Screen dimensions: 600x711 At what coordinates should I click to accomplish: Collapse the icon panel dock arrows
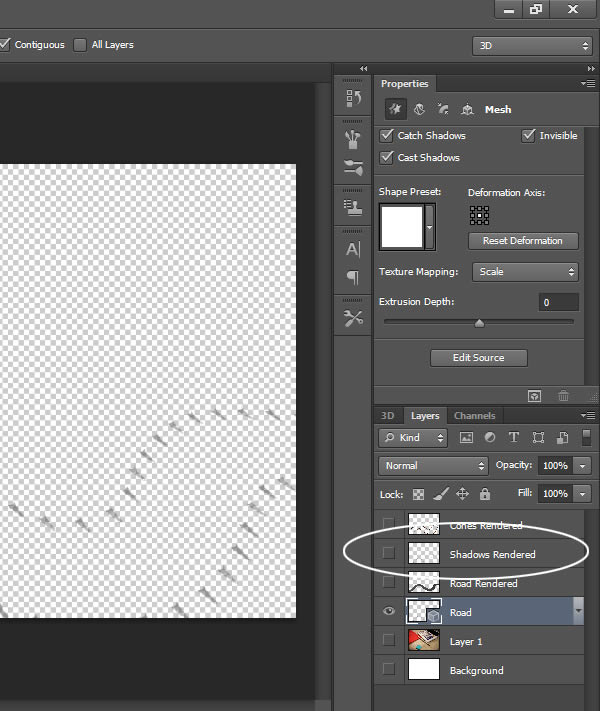click(x=363, y=68)
